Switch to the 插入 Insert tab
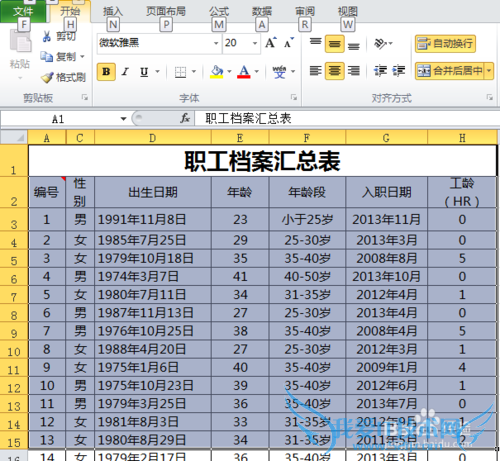 coord(113,11)
